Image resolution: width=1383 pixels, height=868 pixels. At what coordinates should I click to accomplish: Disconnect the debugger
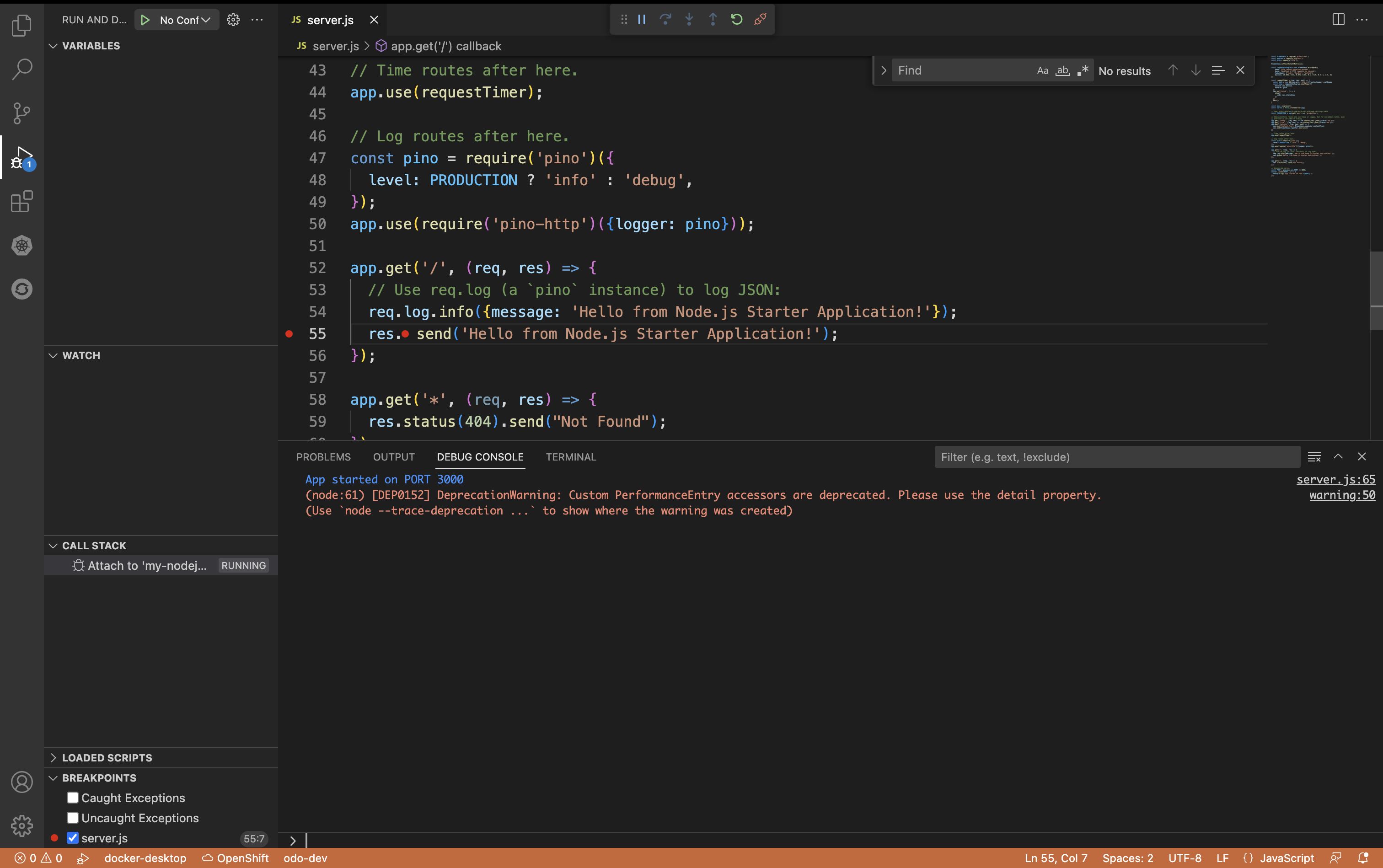pos(760,19)
